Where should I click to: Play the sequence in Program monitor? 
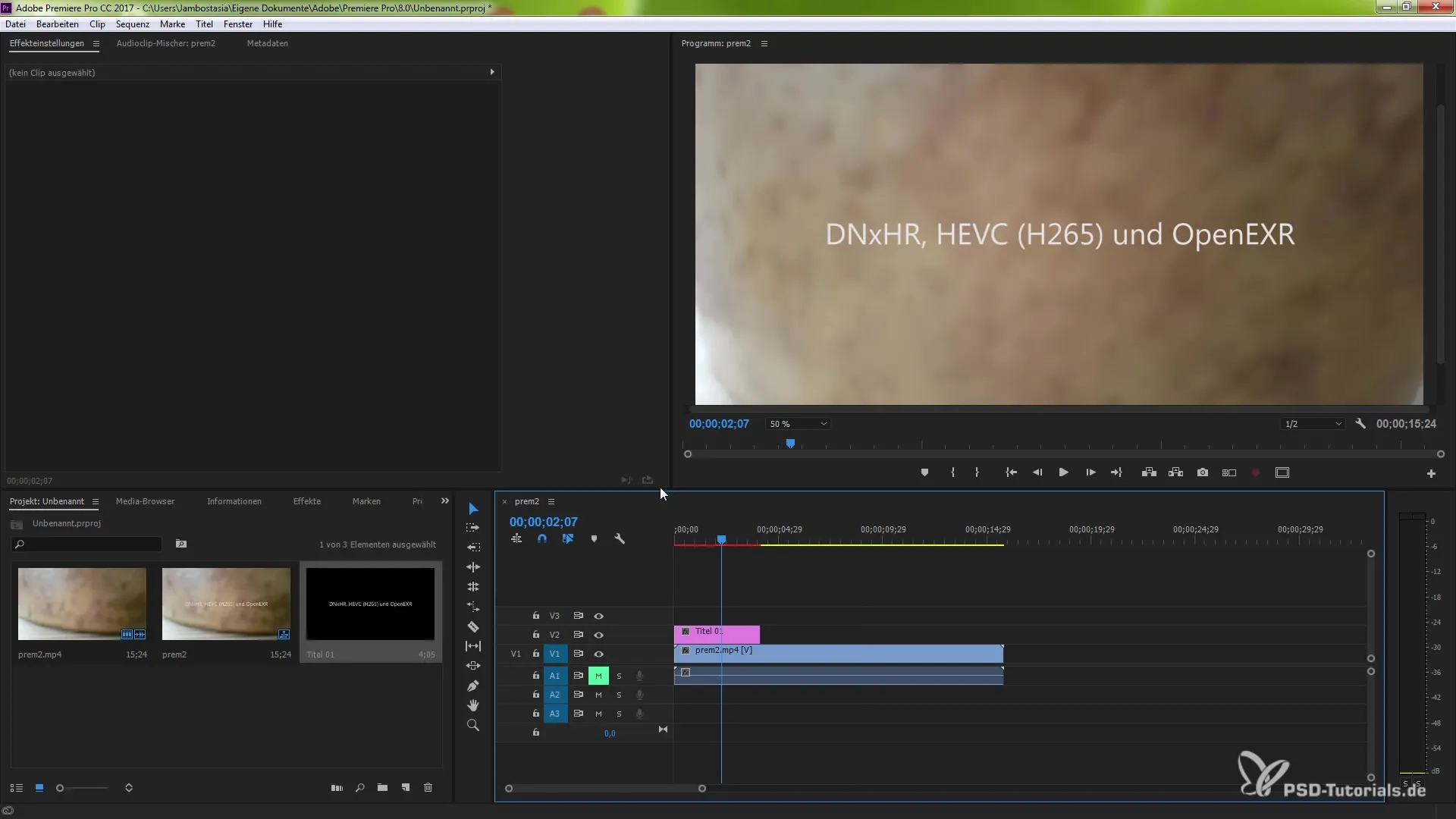coord(1064,472)
